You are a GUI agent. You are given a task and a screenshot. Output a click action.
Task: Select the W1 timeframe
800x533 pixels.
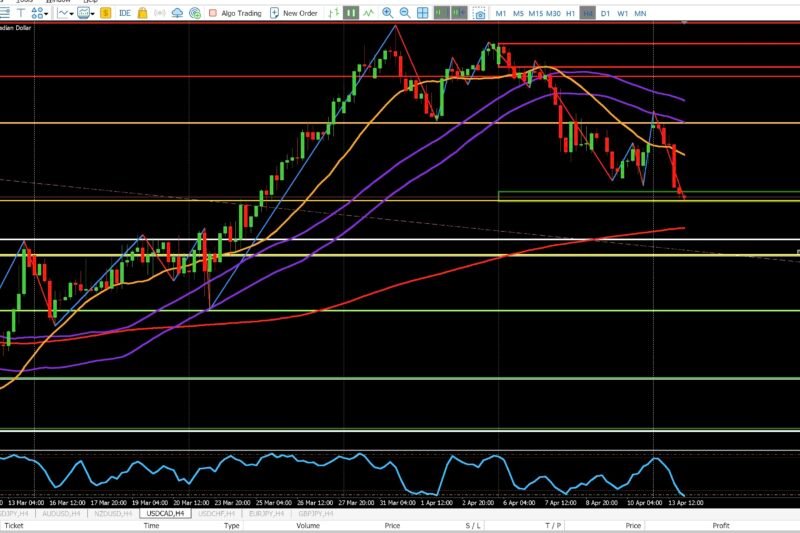[x=622, y=14]
